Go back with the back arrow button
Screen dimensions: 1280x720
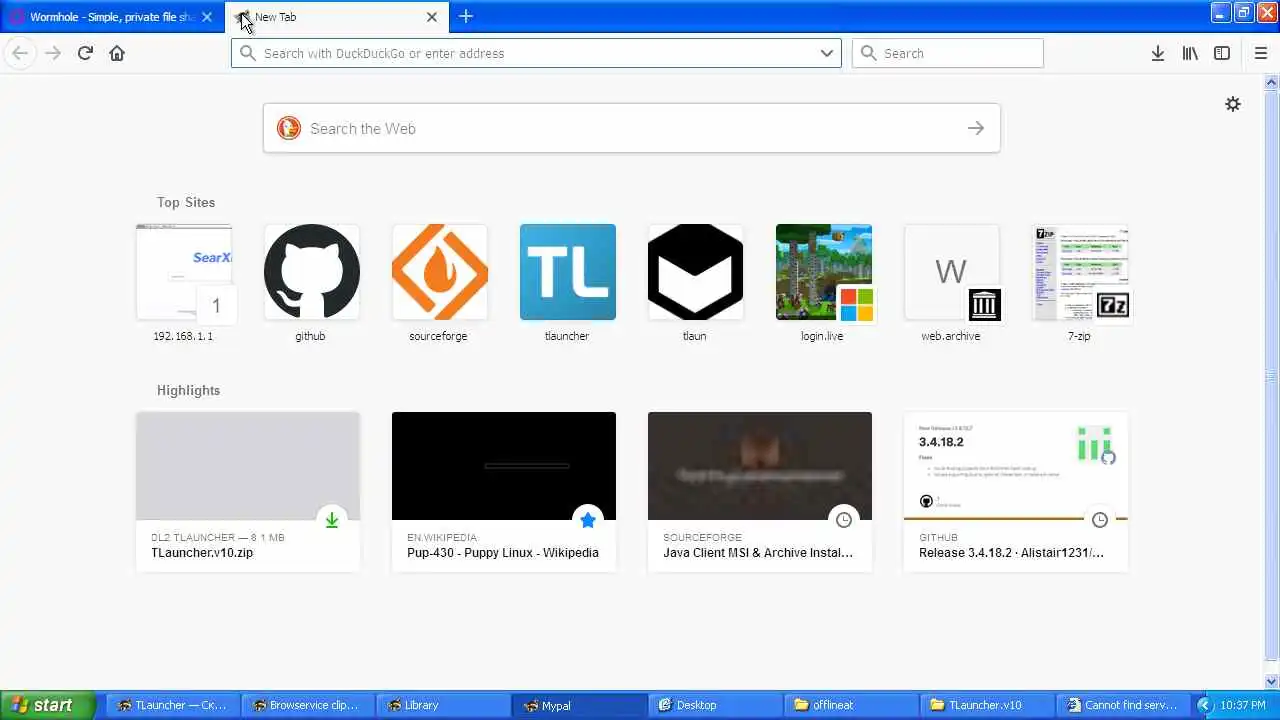click(20, 53)
